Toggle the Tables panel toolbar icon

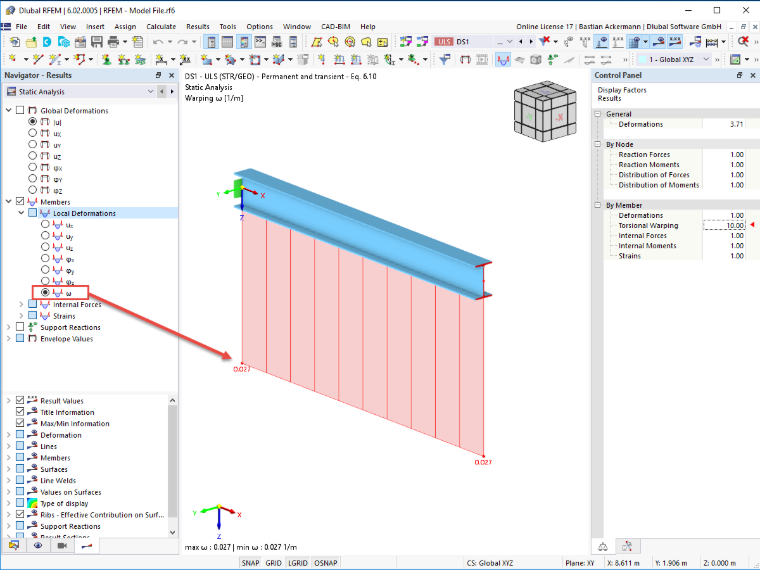[227, 42]
